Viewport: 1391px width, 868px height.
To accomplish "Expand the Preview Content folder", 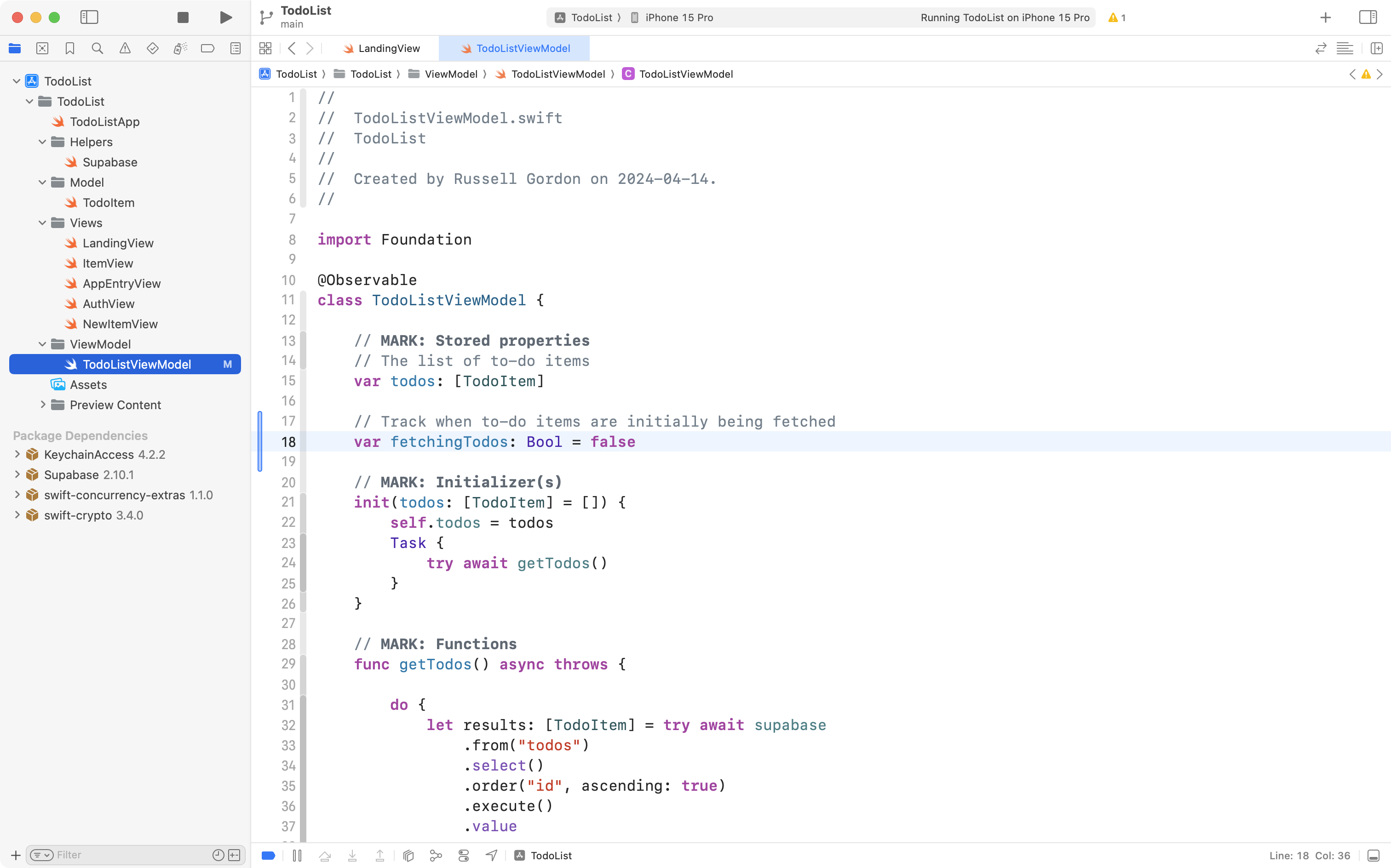I will click(x=42, y=405).
